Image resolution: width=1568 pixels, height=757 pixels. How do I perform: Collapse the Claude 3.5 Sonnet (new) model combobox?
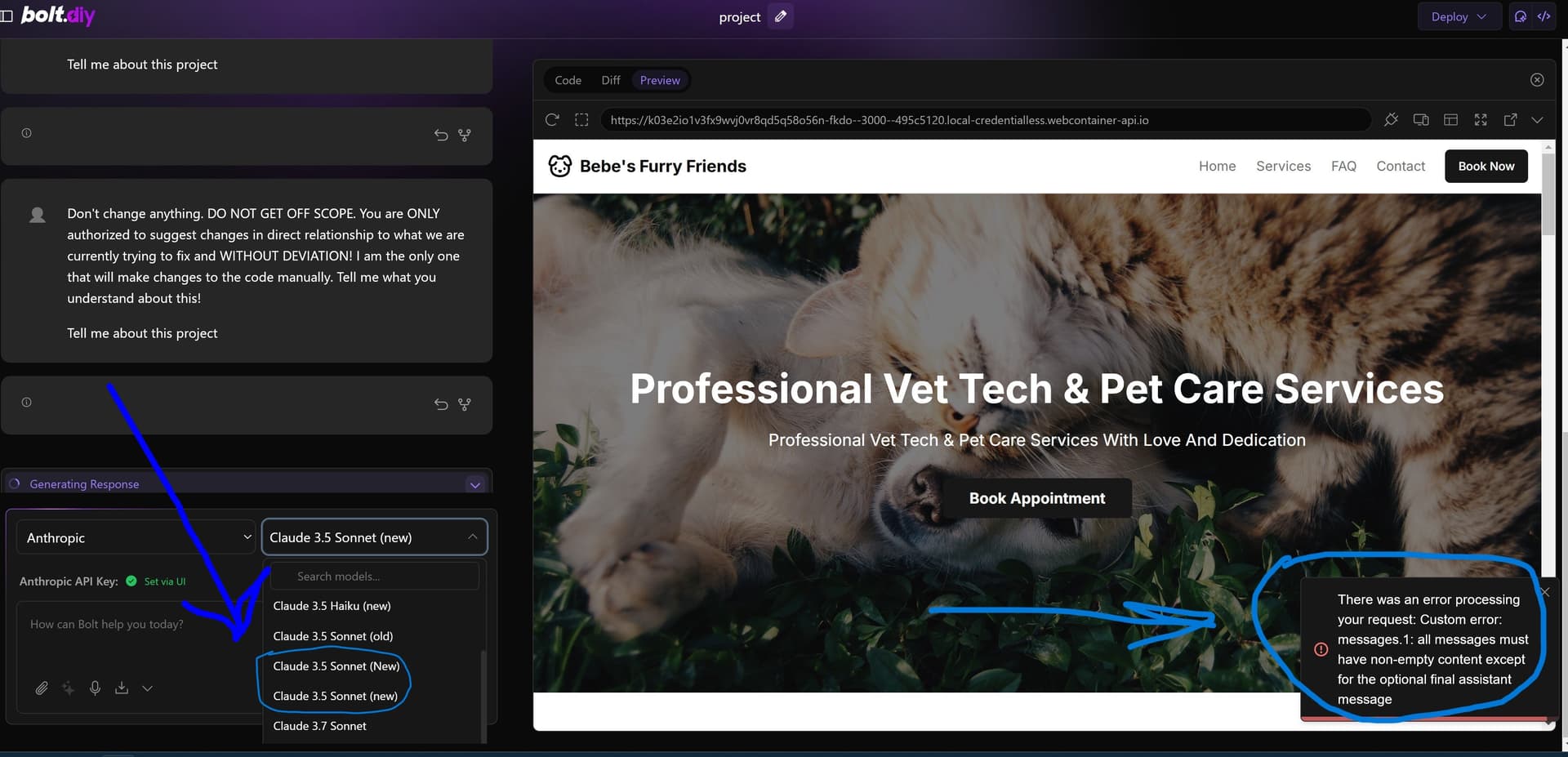(374, 537)
